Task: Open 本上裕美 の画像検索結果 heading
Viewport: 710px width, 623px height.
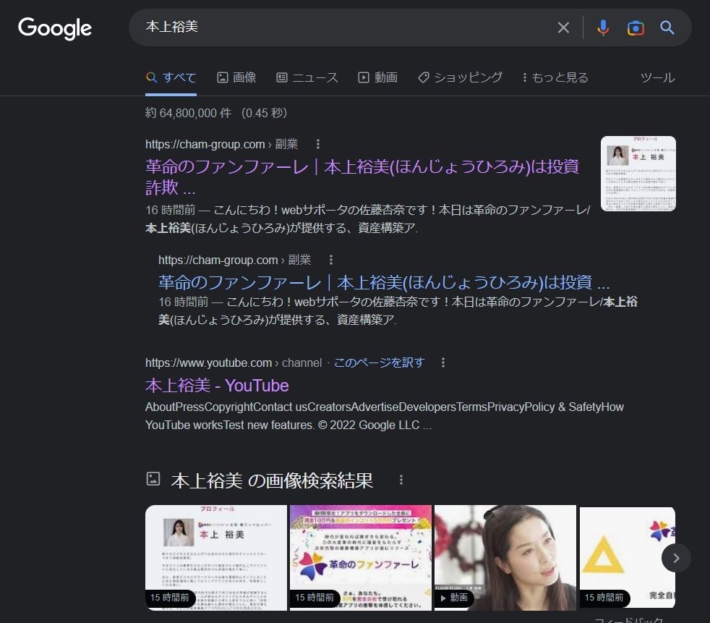Action: [272, 480]
